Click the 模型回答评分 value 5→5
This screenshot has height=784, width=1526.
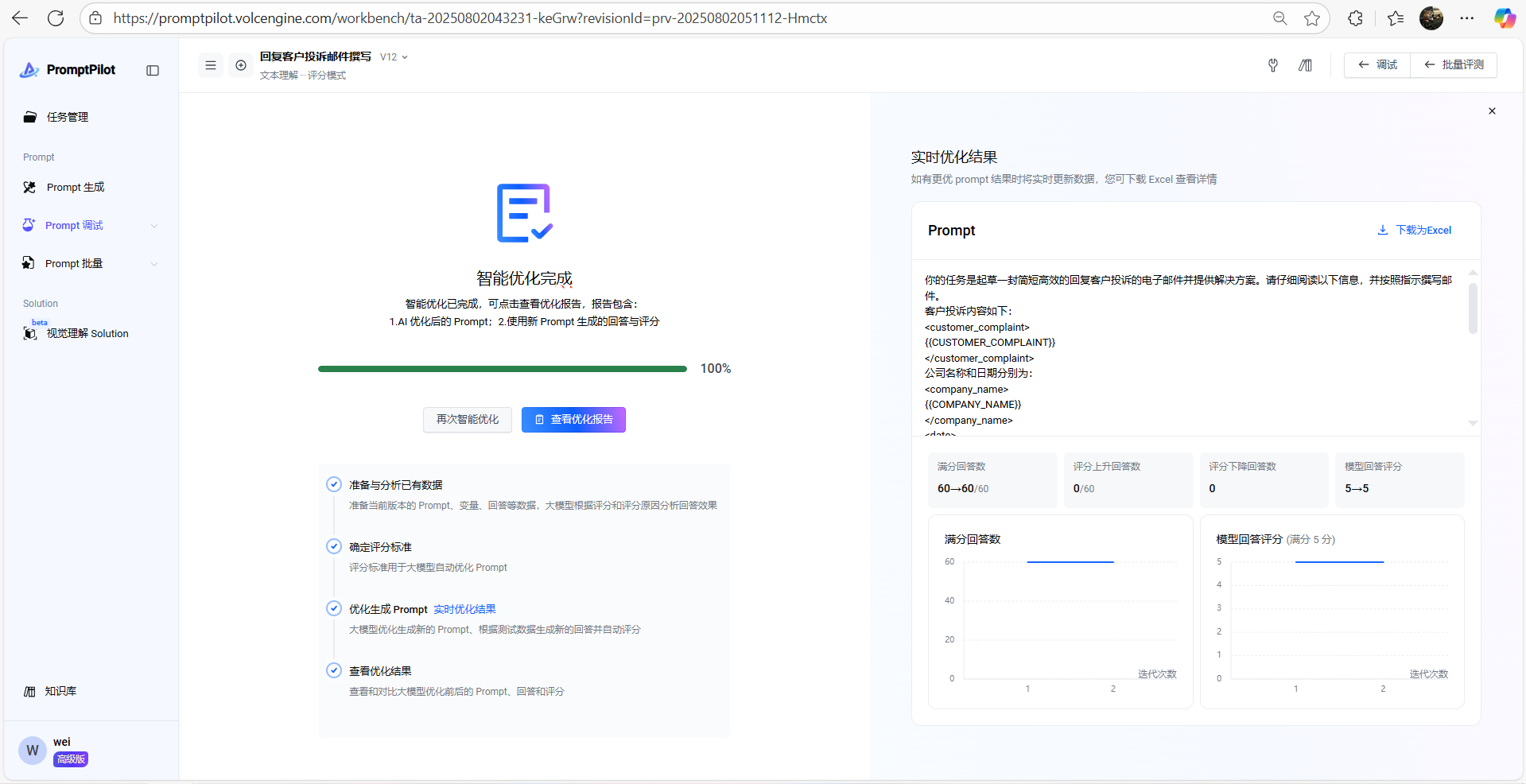[1357, 488]
